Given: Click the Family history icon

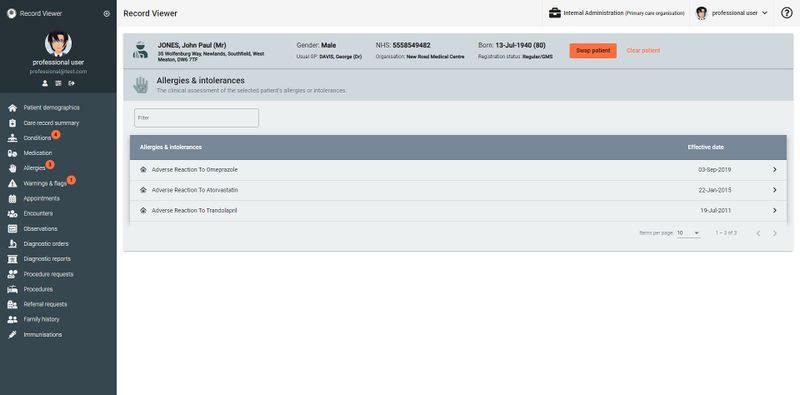Looking at the screenshot, I should [13, 319].
